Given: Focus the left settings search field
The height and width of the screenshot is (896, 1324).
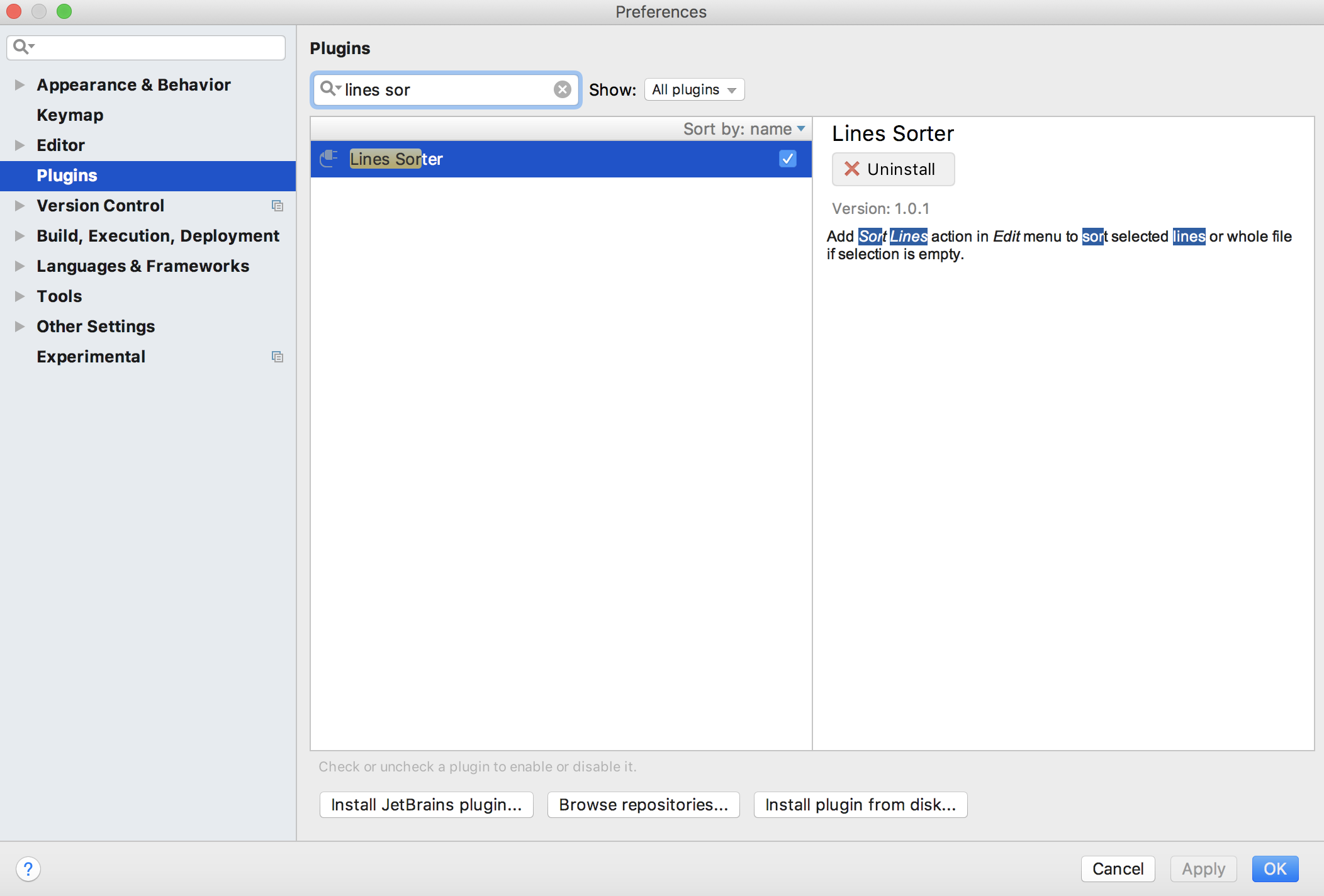Looking at the screenshot, I should pyautogui.click(x=157, y=48).
